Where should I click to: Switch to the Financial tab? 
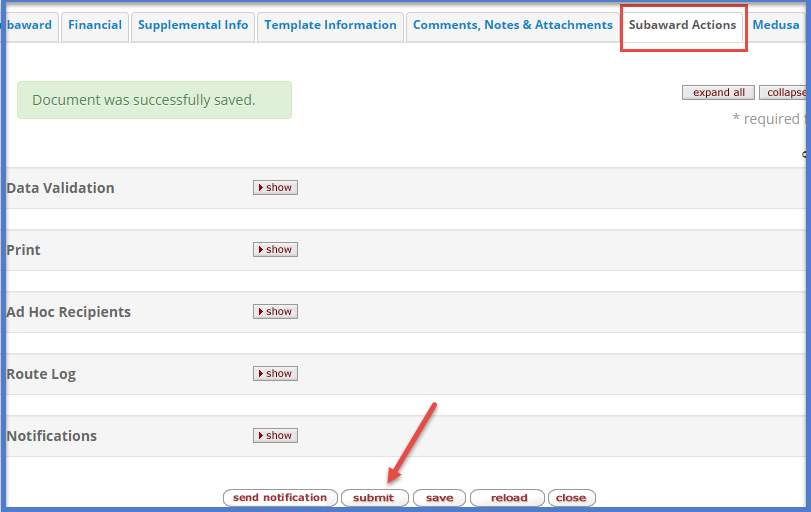(x=95, y=26)
